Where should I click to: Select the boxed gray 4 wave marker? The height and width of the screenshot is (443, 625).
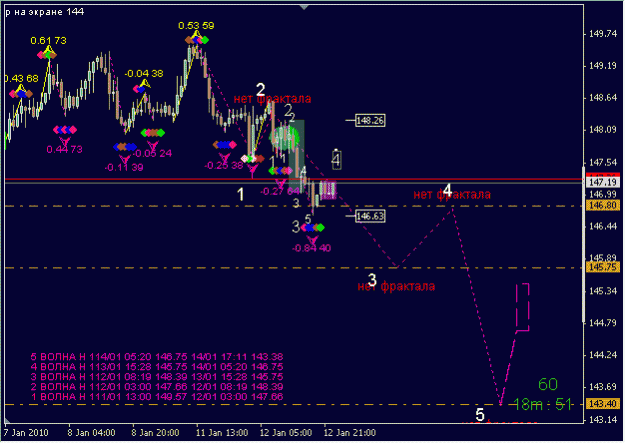point(336,159)
